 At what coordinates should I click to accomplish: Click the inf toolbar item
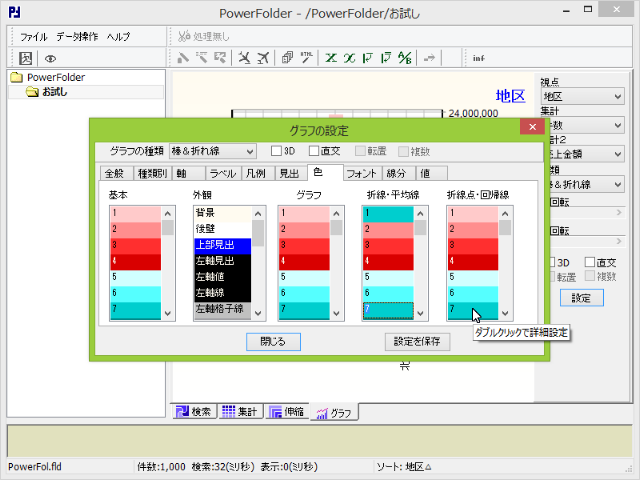tap(478, 58)
